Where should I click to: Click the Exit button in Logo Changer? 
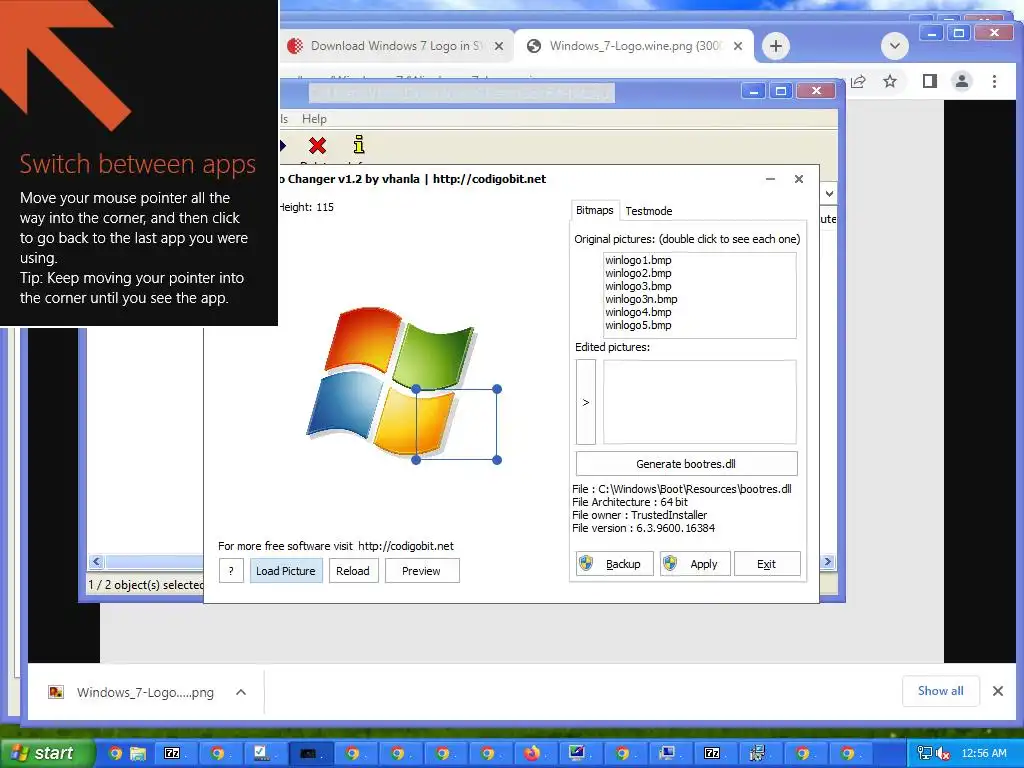[767, 564]
